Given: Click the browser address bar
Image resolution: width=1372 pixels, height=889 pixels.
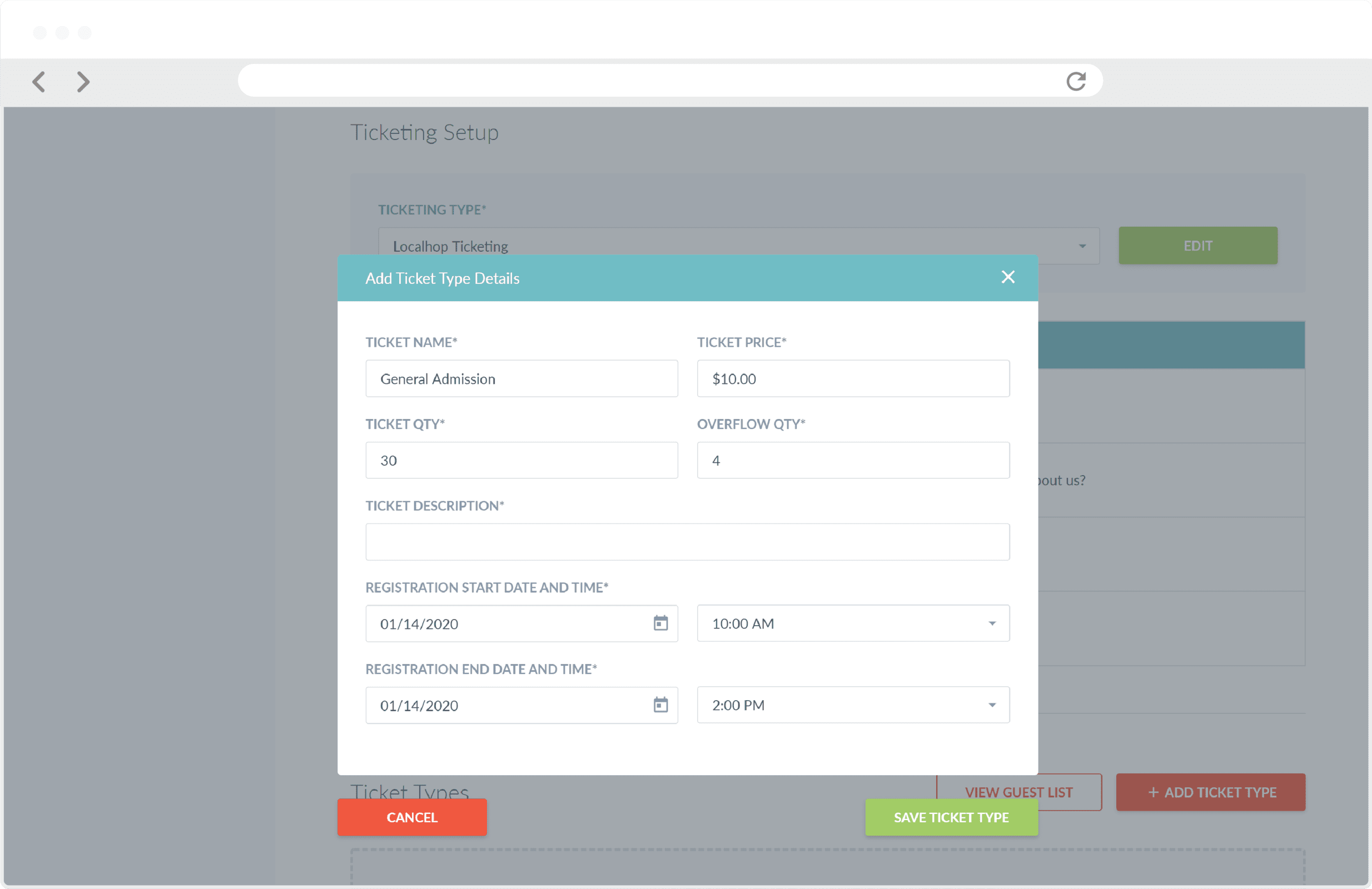Looking at the screenshot, I should point(634,80).
